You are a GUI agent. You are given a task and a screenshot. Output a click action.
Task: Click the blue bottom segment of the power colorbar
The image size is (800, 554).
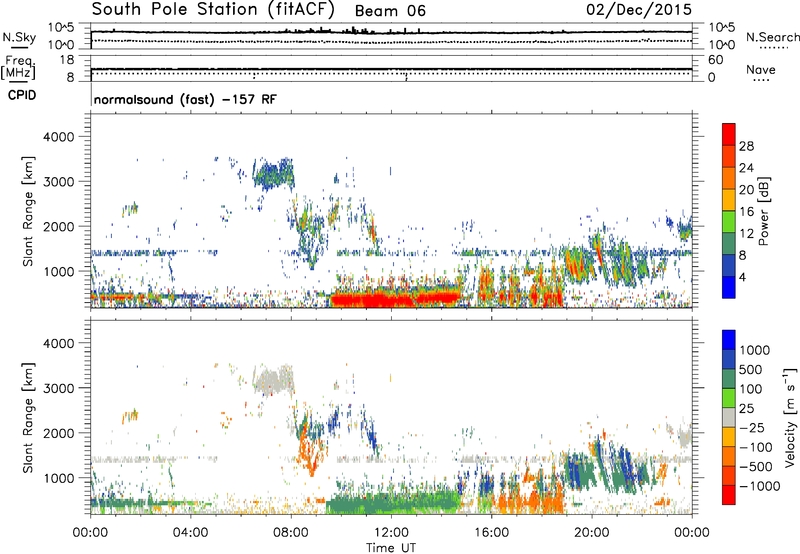pos(729,288)
